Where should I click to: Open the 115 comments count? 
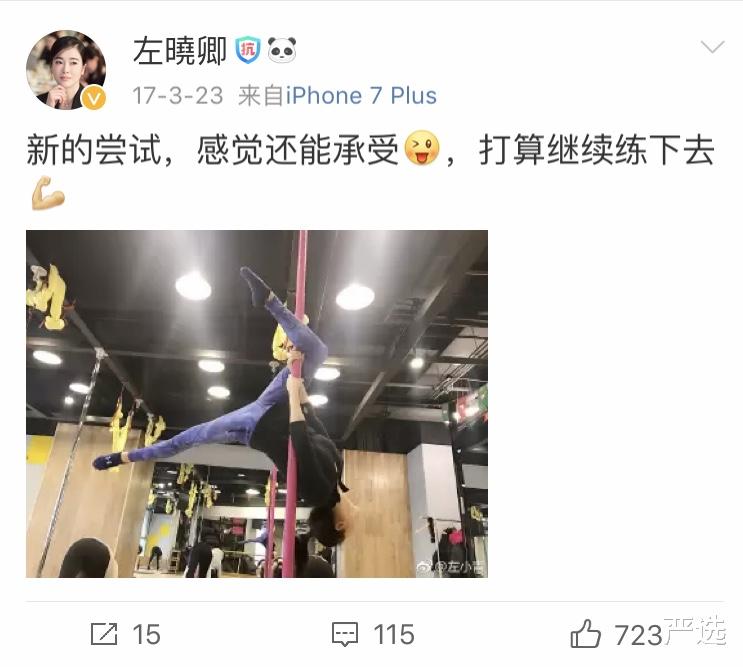tap(394, 635)
